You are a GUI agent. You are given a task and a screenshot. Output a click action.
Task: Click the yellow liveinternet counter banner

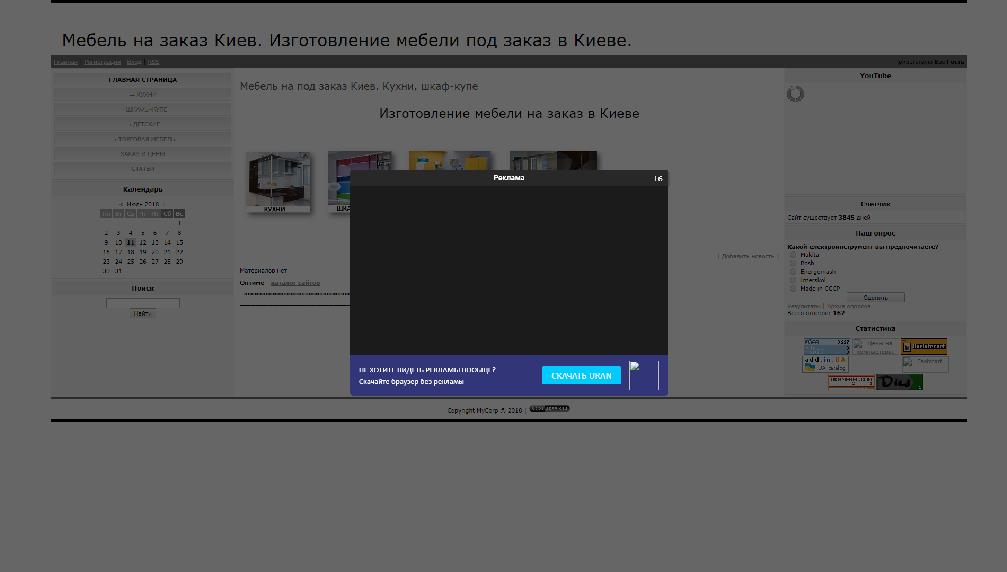click(x=924, y=347)
